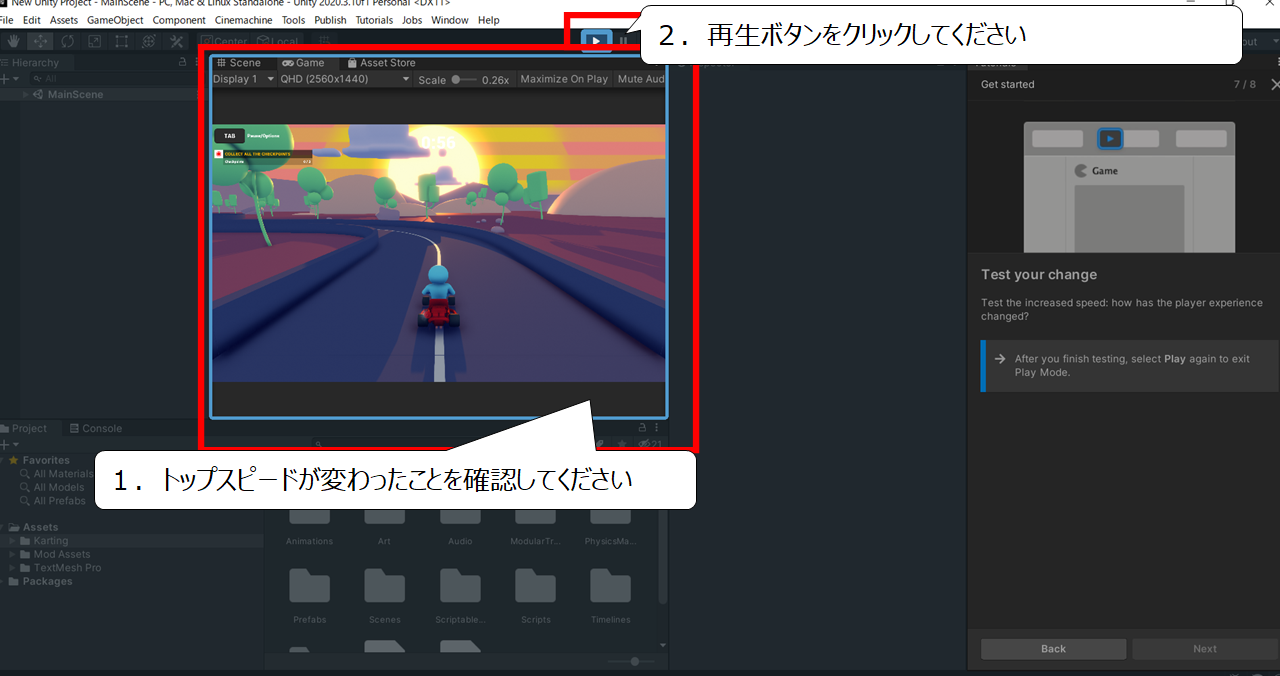
Task: Open the Art folder thumbnail
Action: (384, 518)
